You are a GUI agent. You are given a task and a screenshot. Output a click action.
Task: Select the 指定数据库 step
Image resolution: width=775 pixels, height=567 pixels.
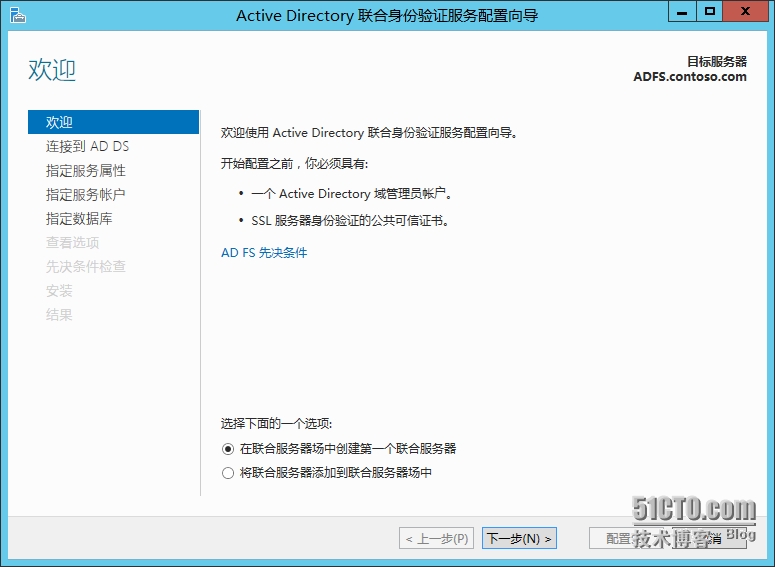point(79,218)
